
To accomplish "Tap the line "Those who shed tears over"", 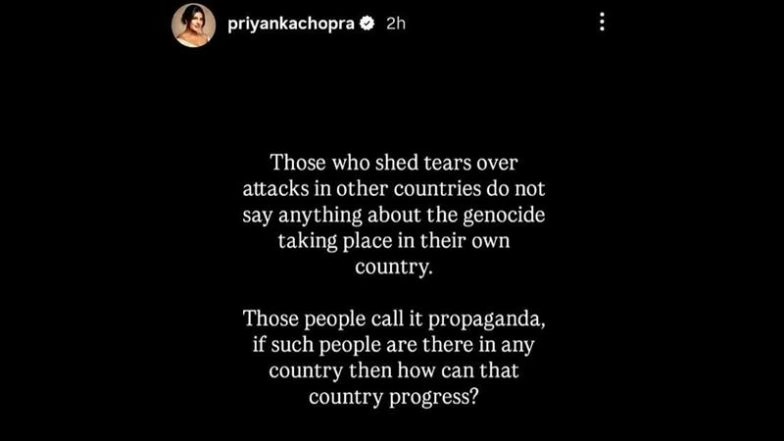I will click(x=394, y=162).
